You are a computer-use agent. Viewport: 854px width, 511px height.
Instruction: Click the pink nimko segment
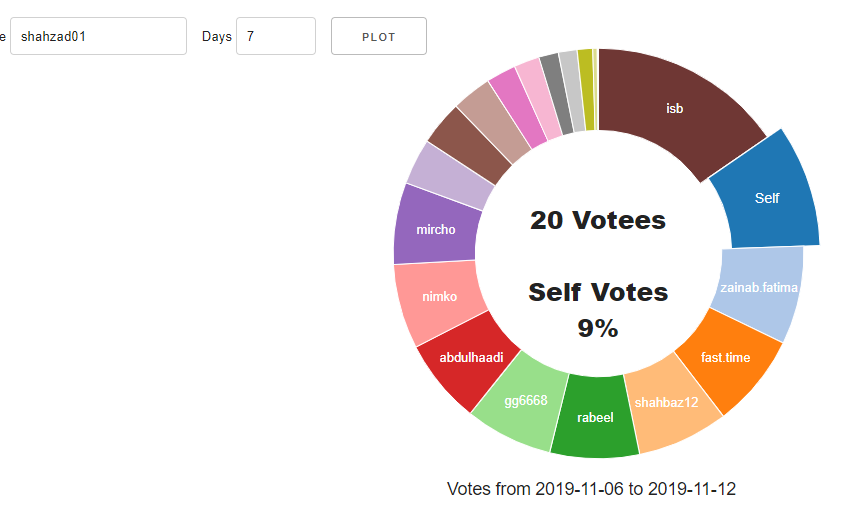[x=440, y=297]
